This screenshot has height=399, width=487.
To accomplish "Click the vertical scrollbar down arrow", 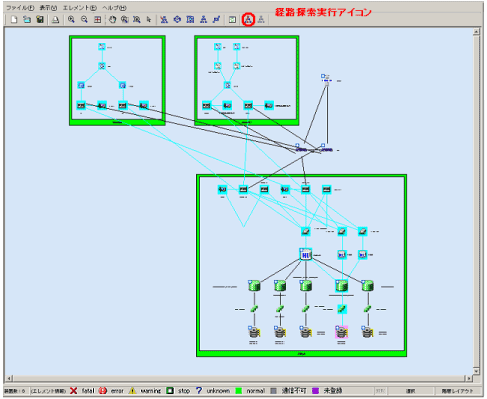I will tap(476, 371).
